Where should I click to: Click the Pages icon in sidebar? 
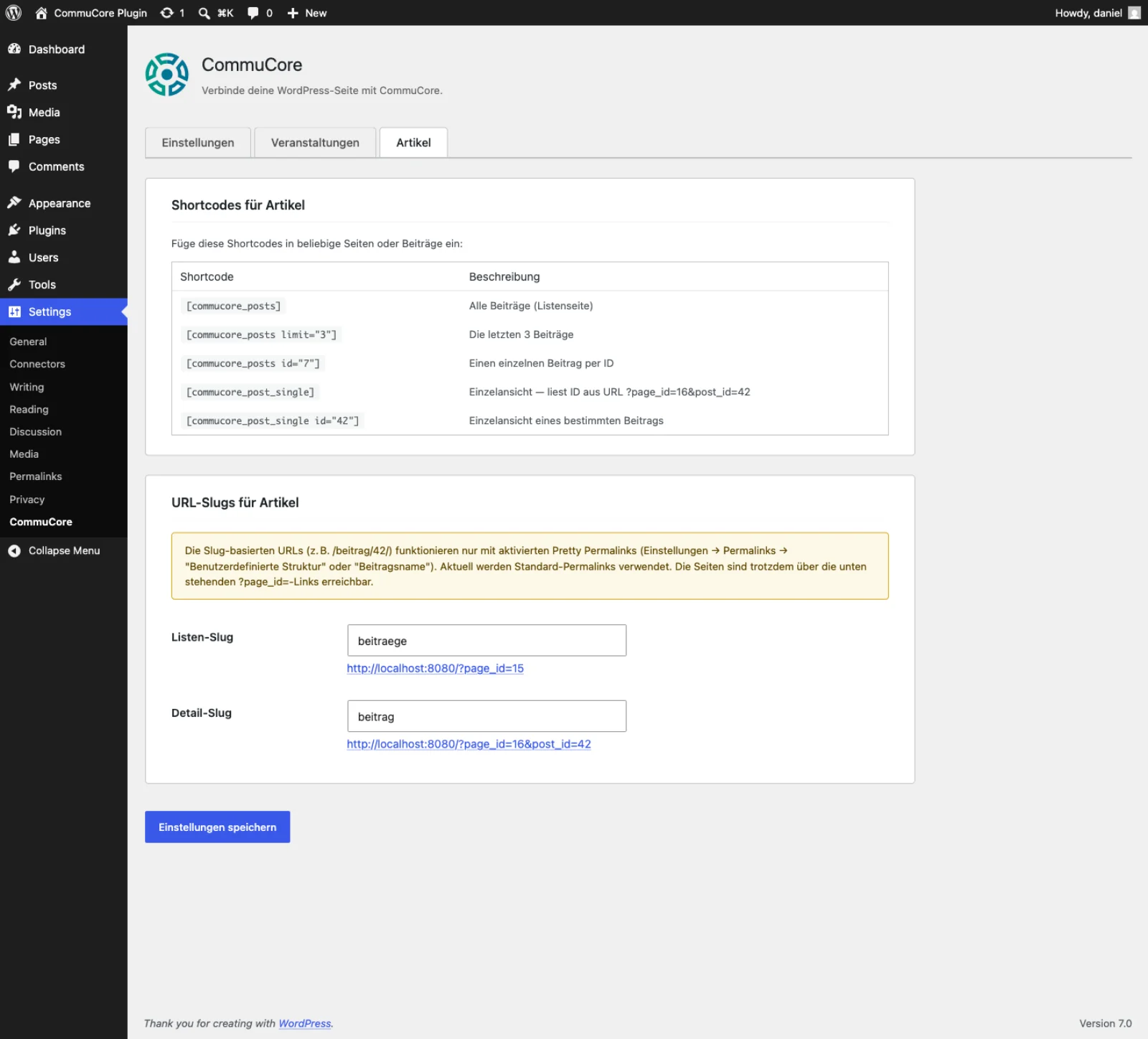[14, 139]
